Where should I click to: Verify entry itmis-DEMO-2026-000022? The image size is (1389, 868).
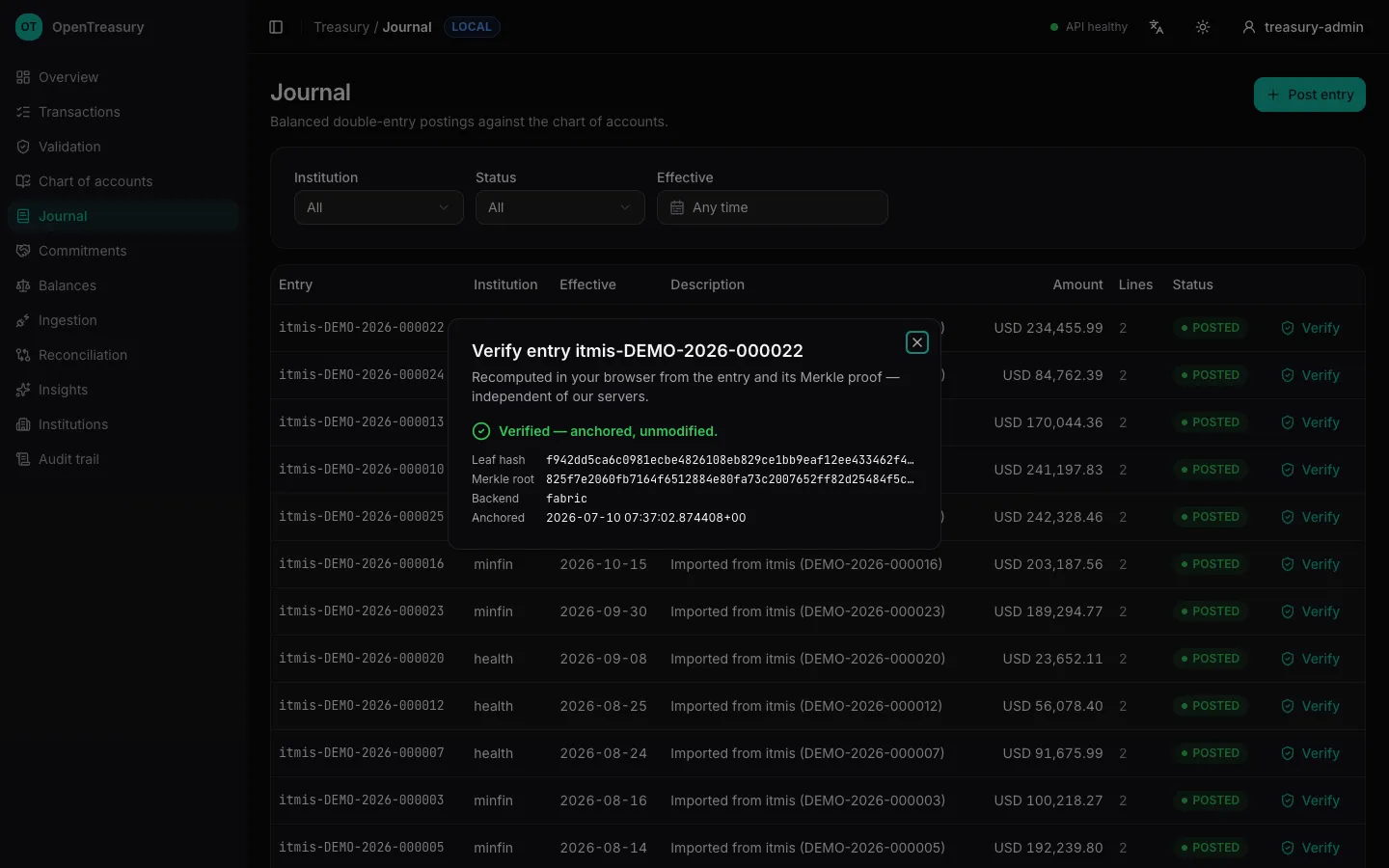[x=1310, y=328]
